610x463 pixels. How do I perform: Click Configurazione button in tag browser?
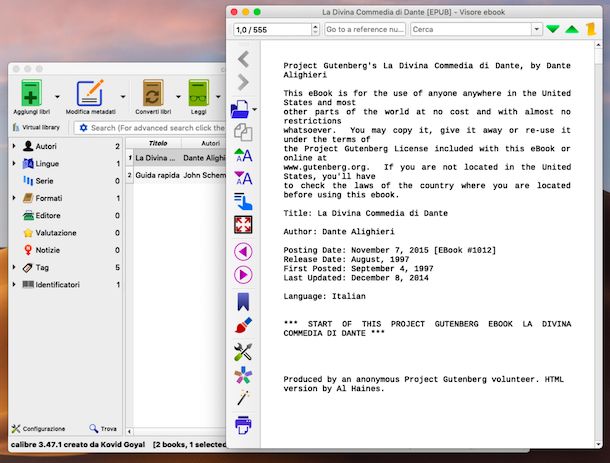pos(38,429)
